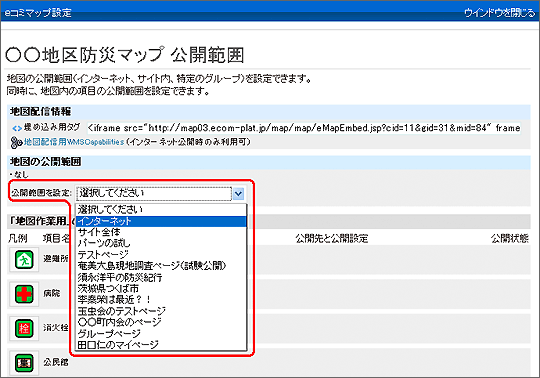
Task: Select 茨城県つくば市 option
Action: (x=161, y=288)
